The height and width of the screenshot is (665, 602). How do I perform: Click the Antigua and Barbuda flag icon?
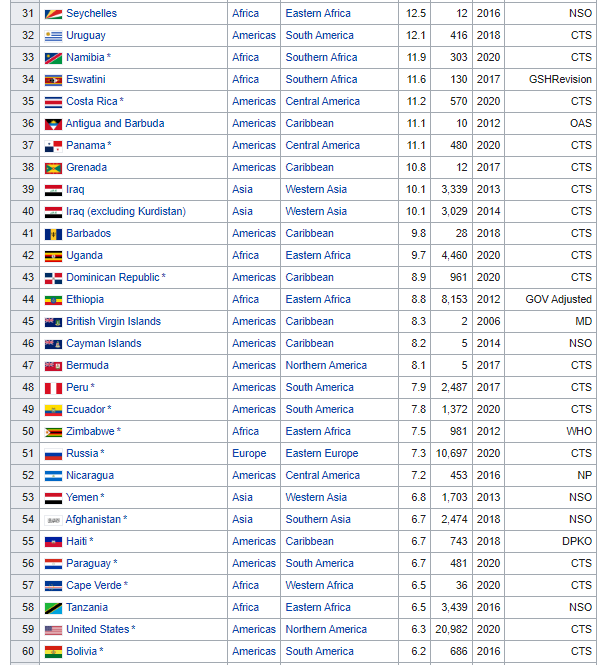tap(53, 124)
